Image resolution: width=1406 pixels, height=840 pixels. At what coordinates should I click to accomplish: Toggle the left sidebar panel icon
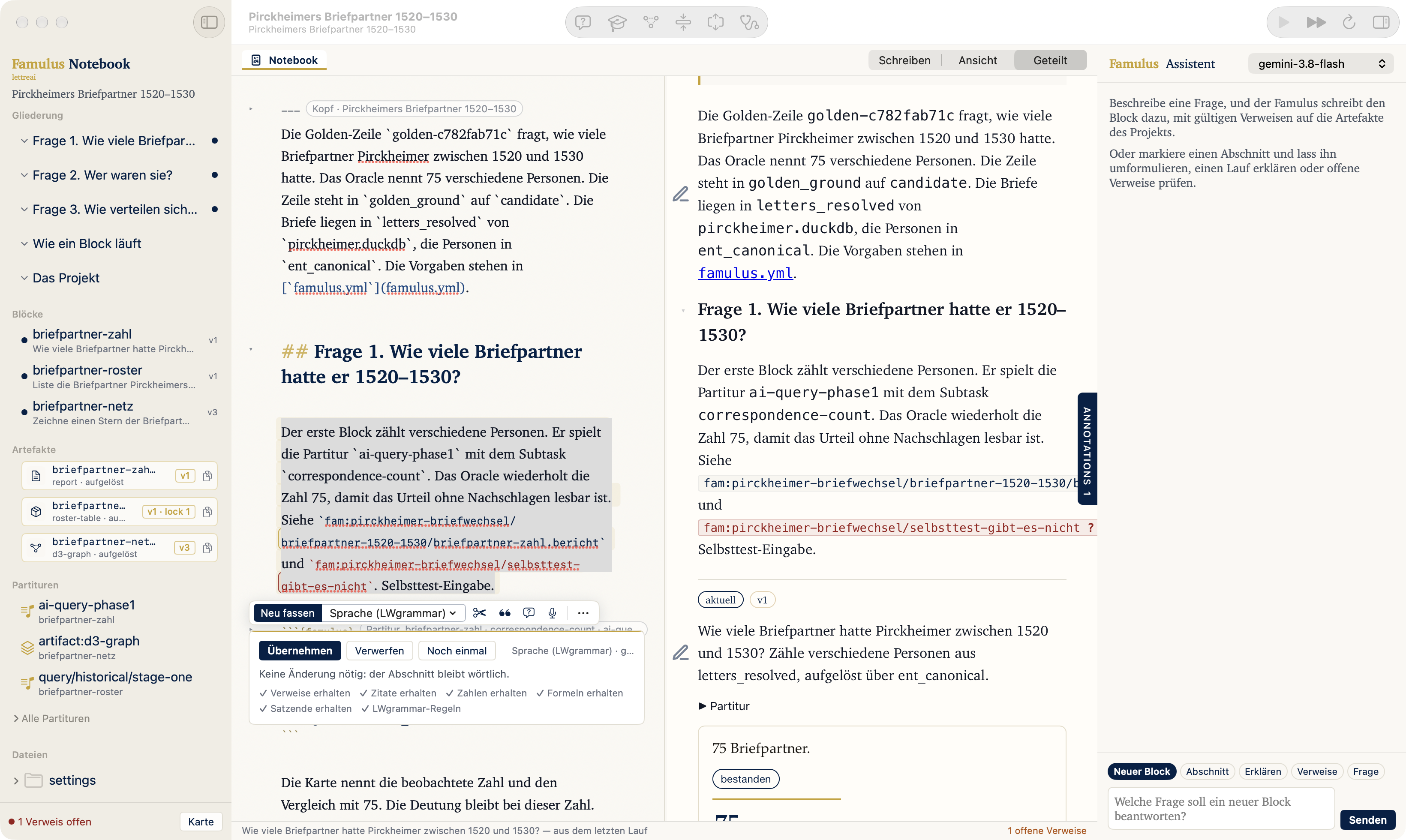pos(209,23)
